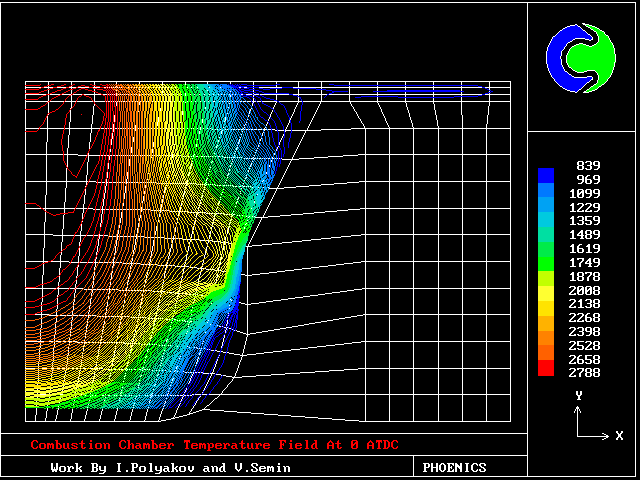The height and width of the screenshot is (480, 640).
Task: Click legend value 1099
Action: [584, 193]
